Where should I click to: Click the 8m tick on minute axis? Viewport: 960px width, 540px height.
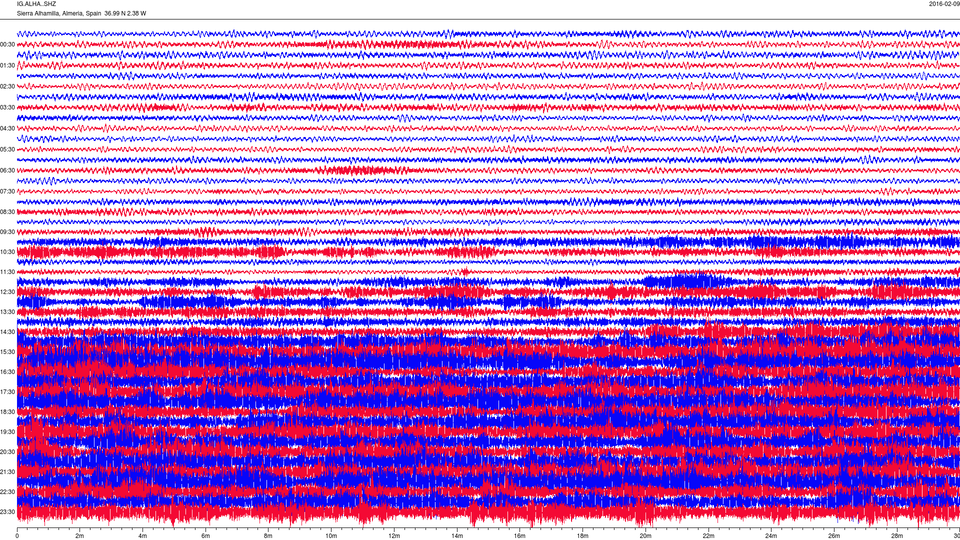tap(268, 536)
